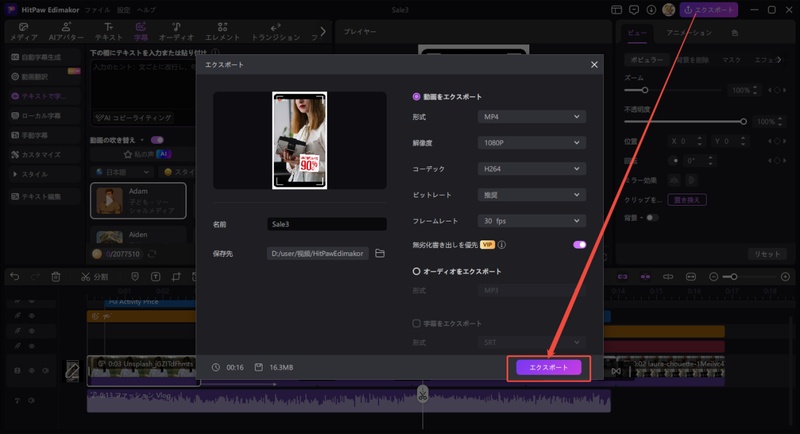Viewport: 800px width, 434px height.
Task: Open the 解像度 1080P dropdown
Action: [x=532, y=143]
